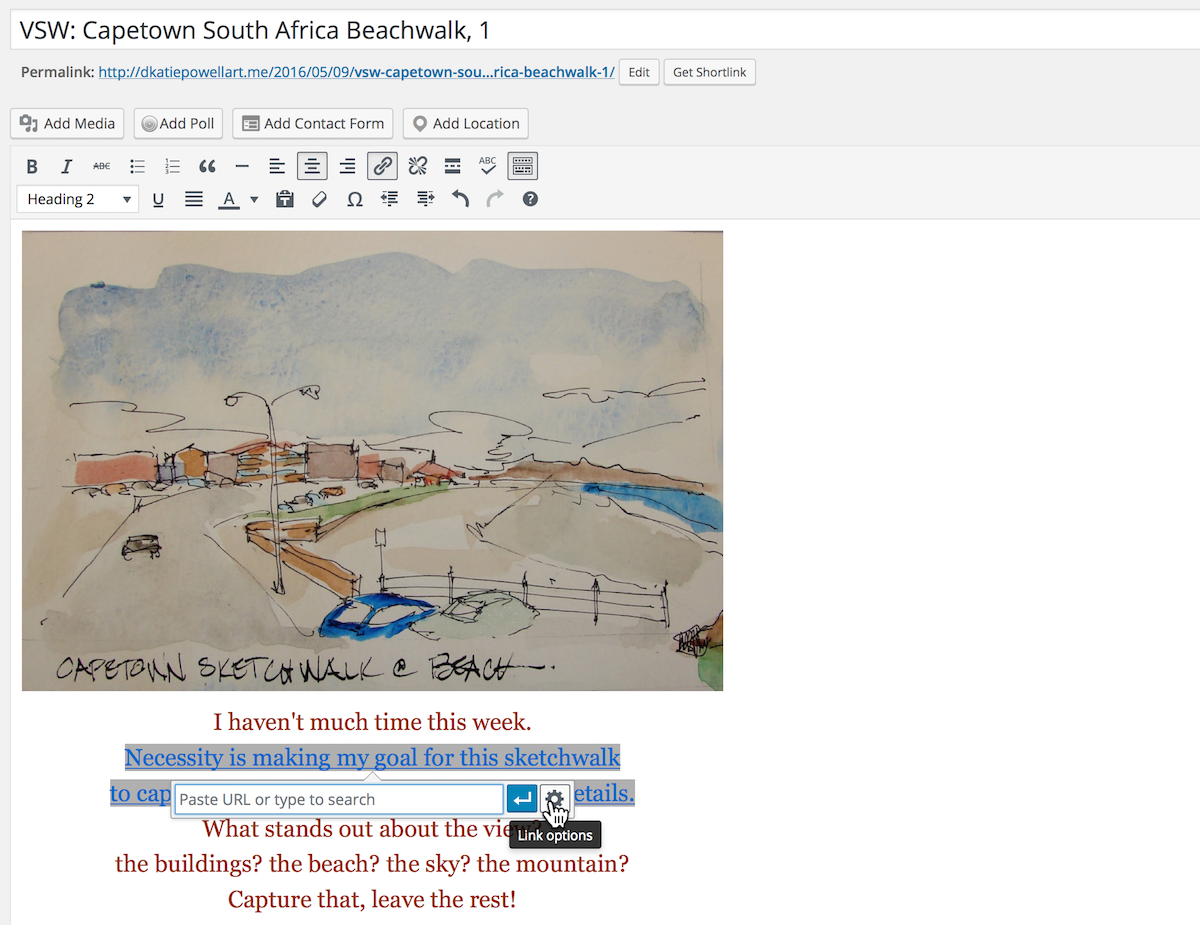Insert a blockquote
1200x925 pixels.
pyautogui.click(x=207, y=166)
